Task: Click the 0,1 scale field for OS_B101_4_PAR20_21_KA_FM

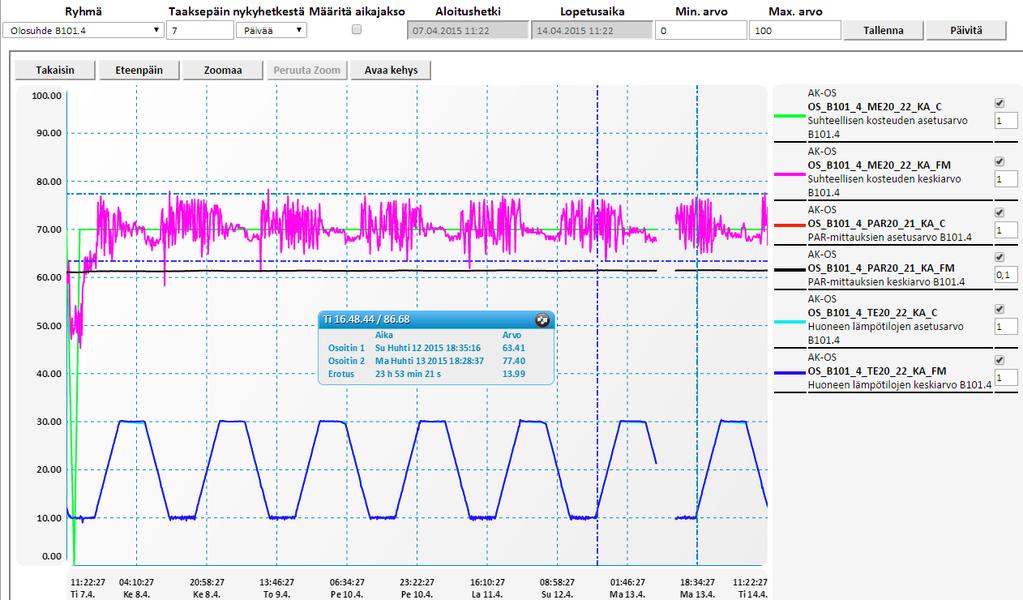Action: [x=1005, y=275]
